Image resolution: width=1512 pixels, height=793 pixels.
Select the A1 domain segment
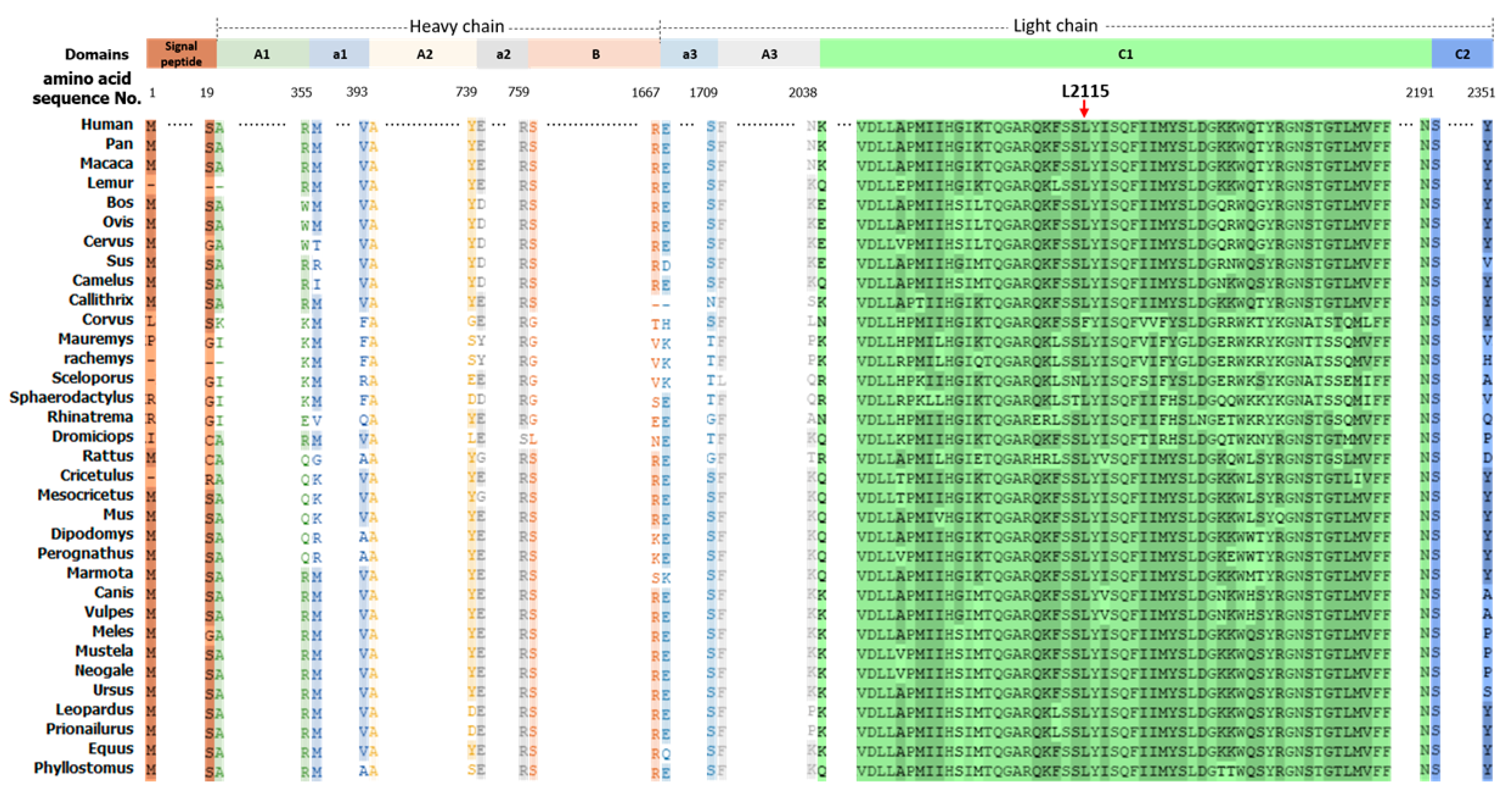click(x=262, y=54)
